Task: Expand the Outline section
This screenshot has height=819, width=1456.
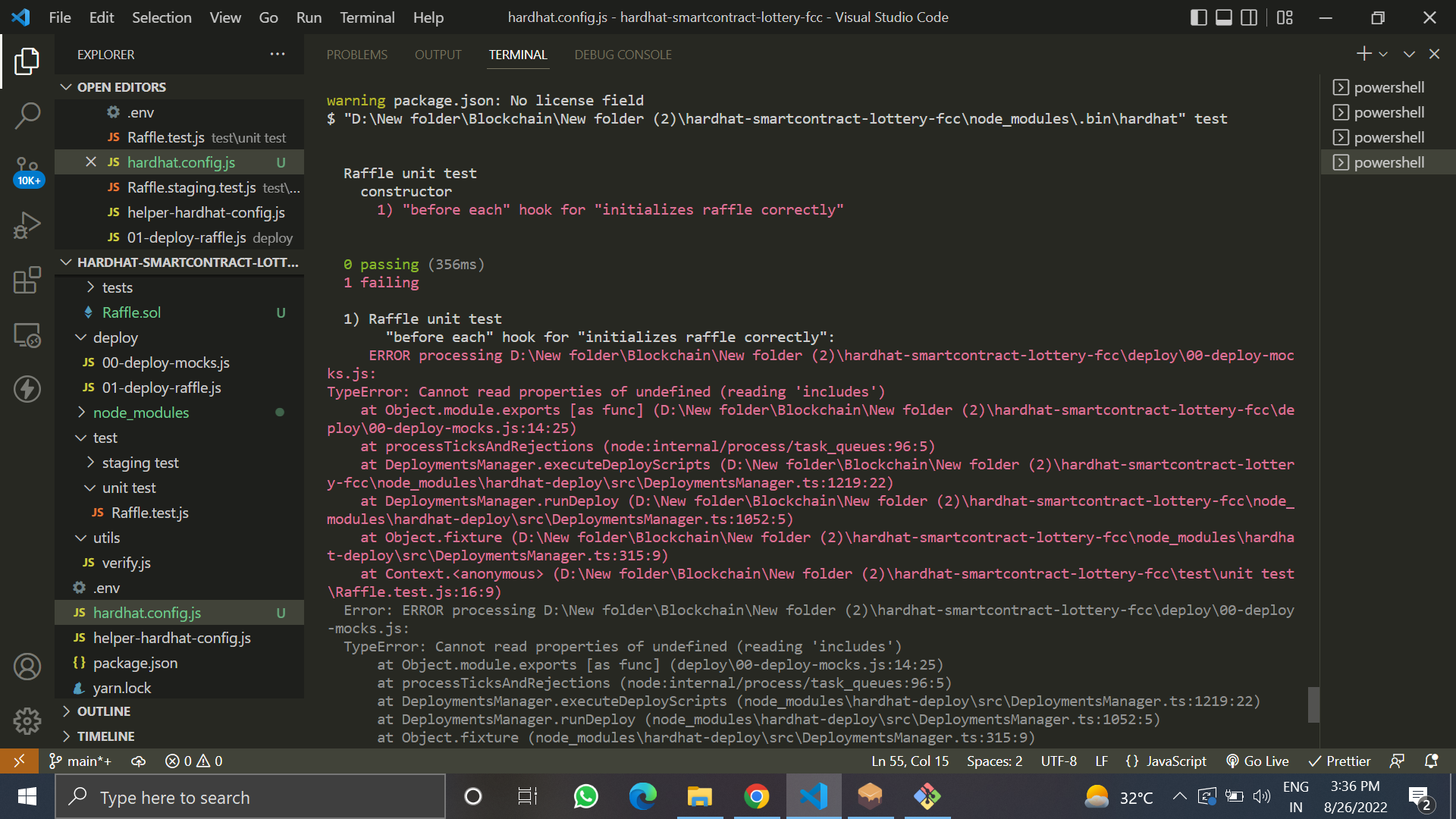Action: 179,711
